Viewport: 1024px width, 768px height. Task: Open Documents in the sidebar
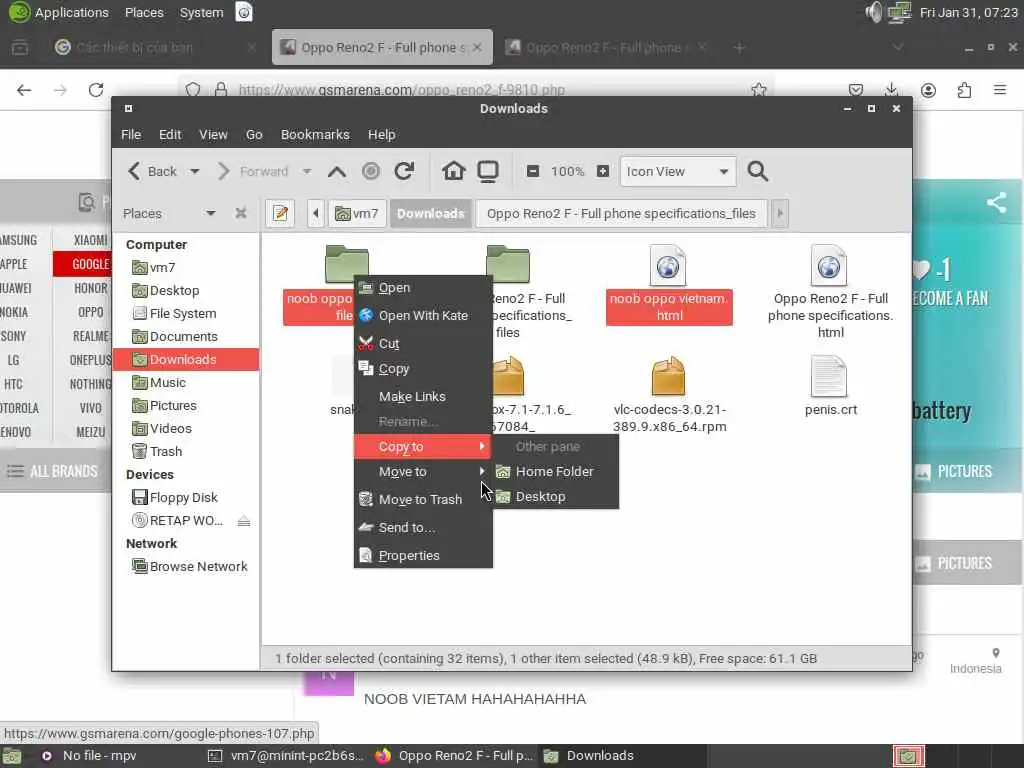pyautogui.click(x=186, y=336)
